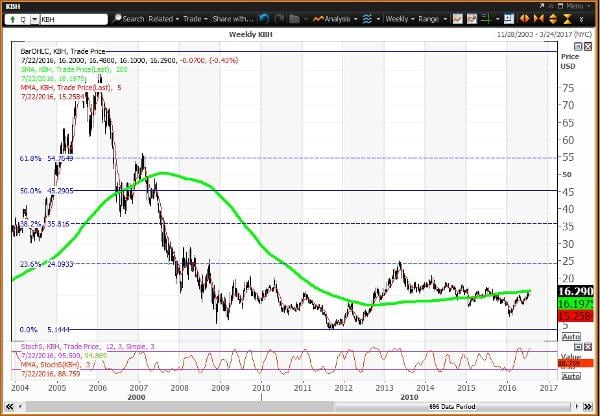
Task: Click the 0.0% 5.1444 Fibonacci label
Action: point(45,330)
